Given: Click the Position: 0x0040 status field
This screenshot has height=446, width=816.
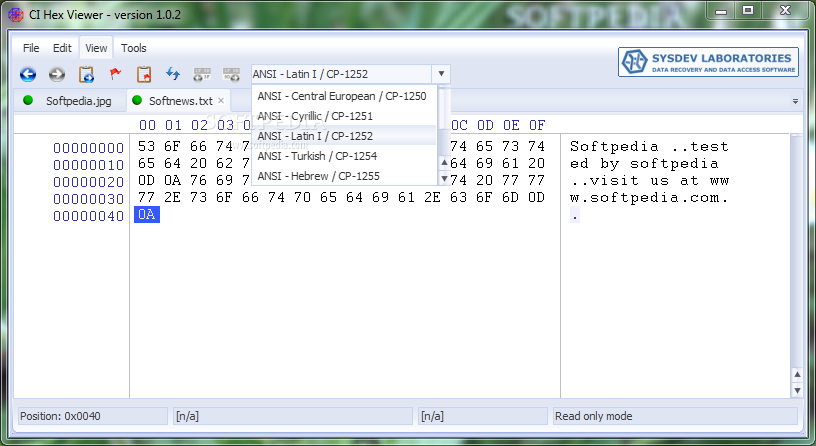Looking at the screenshot, I should [93, 416].
